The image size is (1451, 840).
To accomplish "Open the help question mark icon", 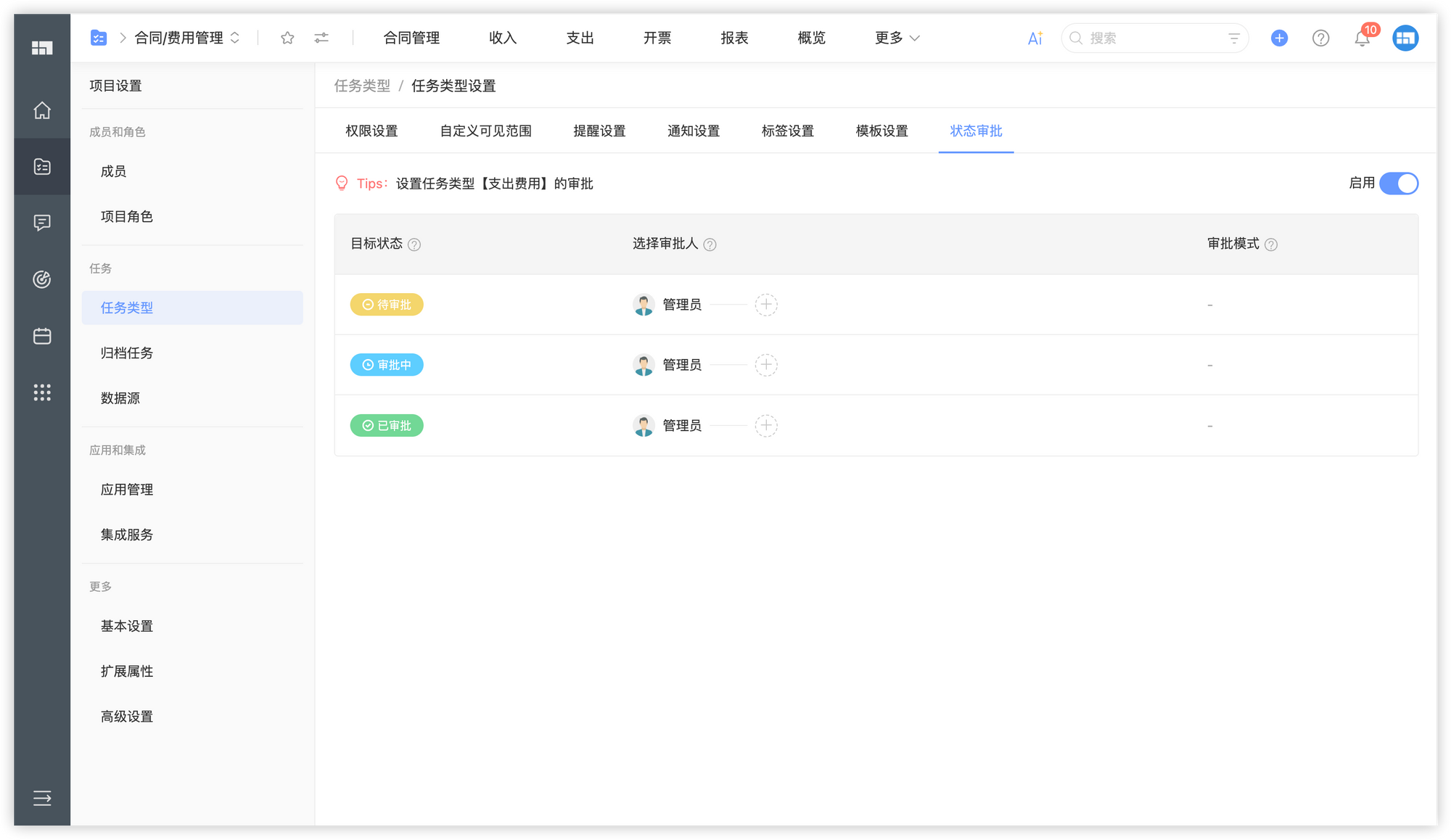I will click(1320, 38).
